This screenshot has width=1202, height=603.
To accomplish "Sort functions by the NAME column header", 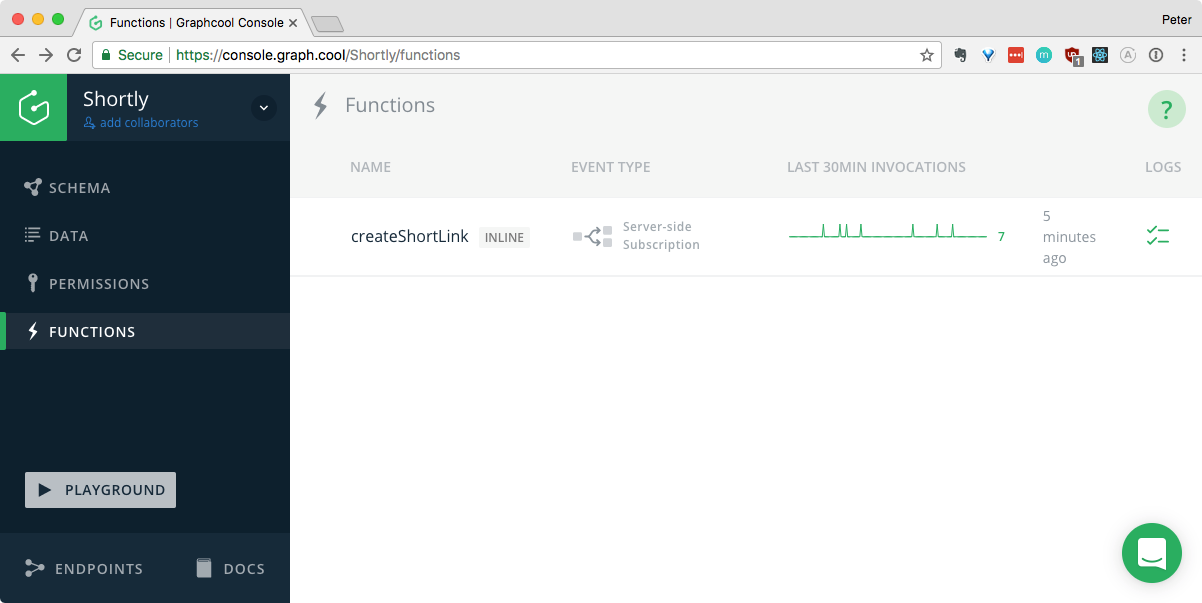I will pyautogui.click(x=370, y=167).
